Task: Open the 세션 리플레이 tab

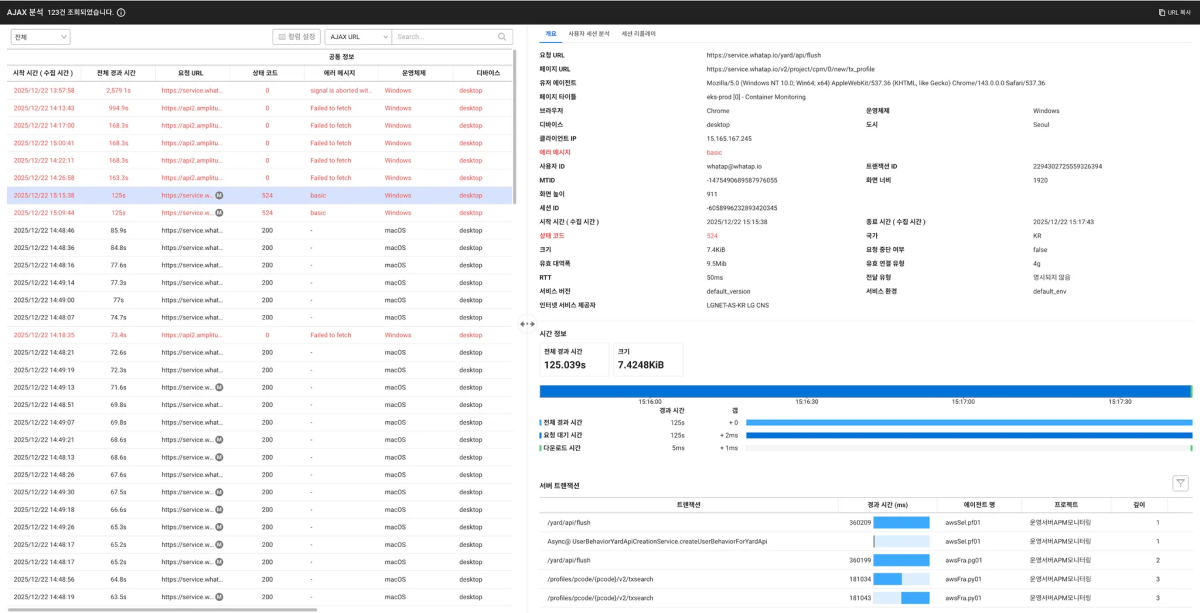Action: 638,34
